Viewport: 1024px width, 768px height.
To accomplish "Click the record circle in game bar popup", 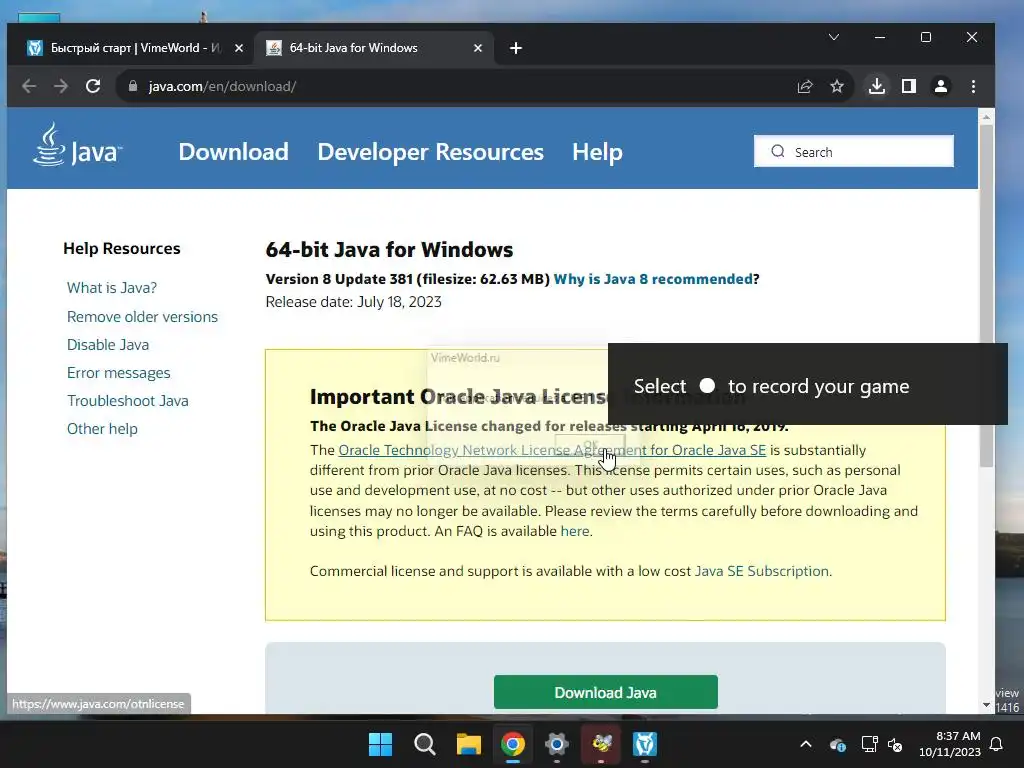I will (x=707, y=386).
